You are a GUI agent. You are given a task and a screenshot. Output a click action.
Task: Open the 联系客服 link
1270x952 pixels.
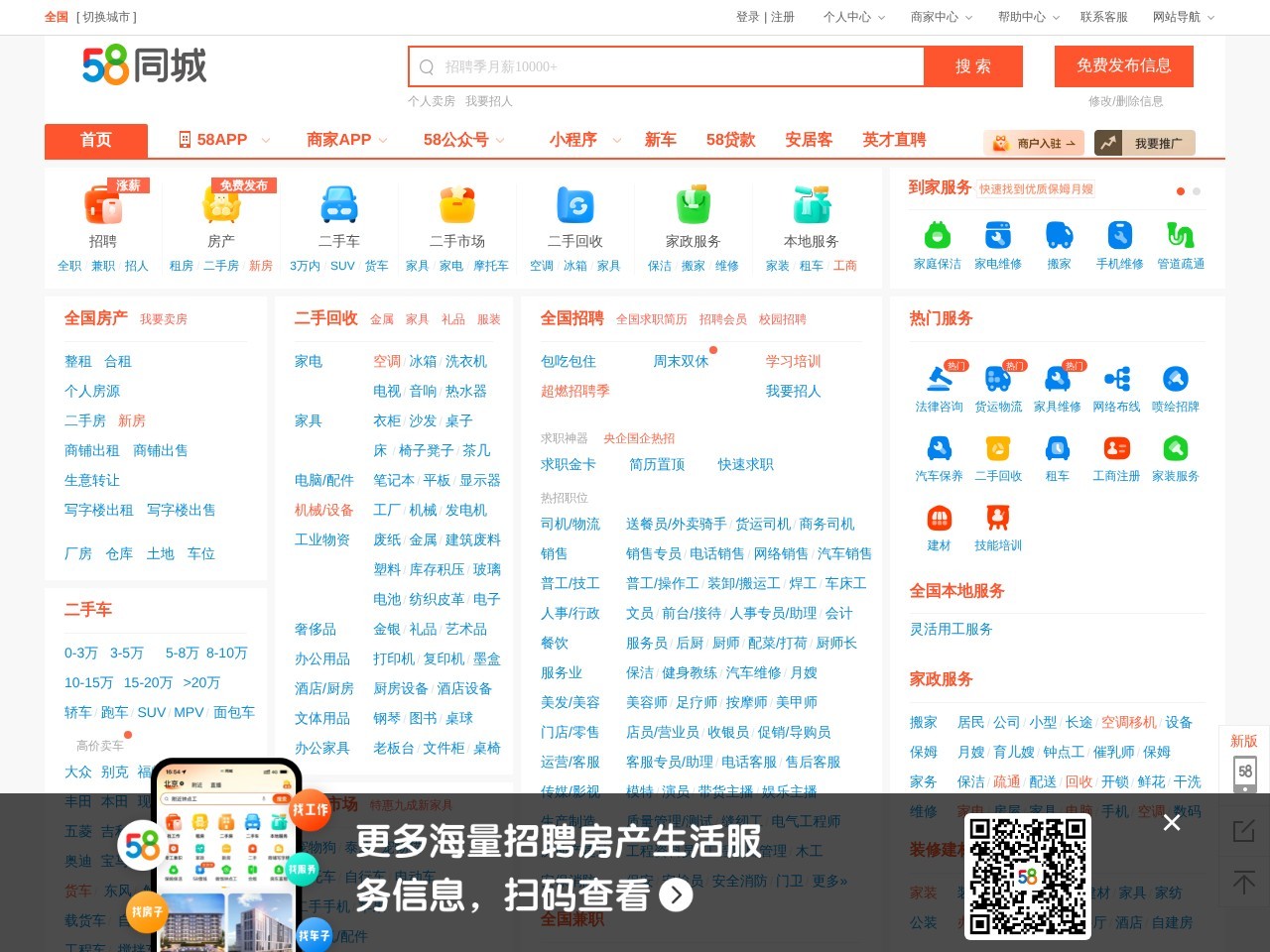(1104, 17)
